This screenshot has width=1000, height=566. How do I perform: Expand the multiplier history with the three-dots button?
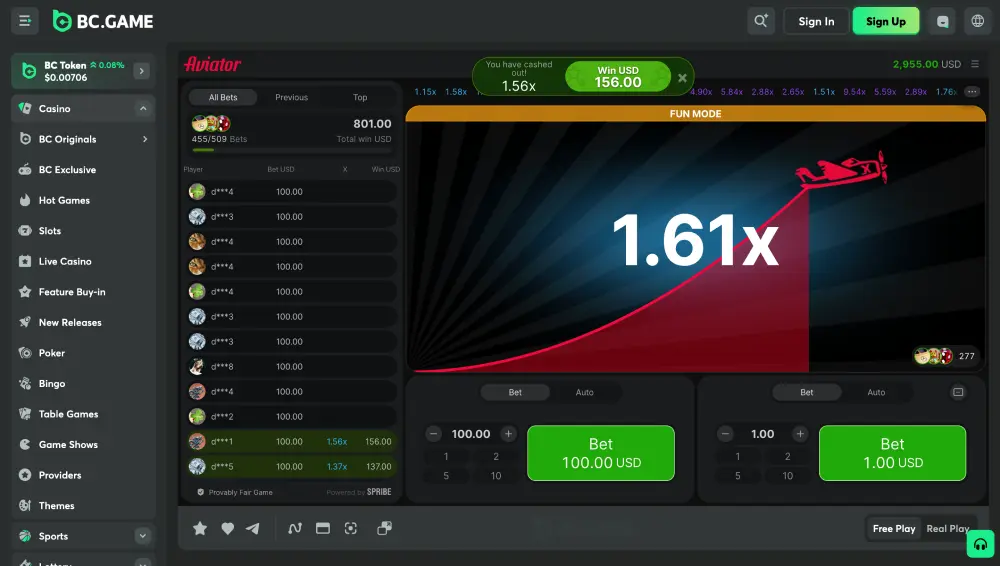(971, 92)
